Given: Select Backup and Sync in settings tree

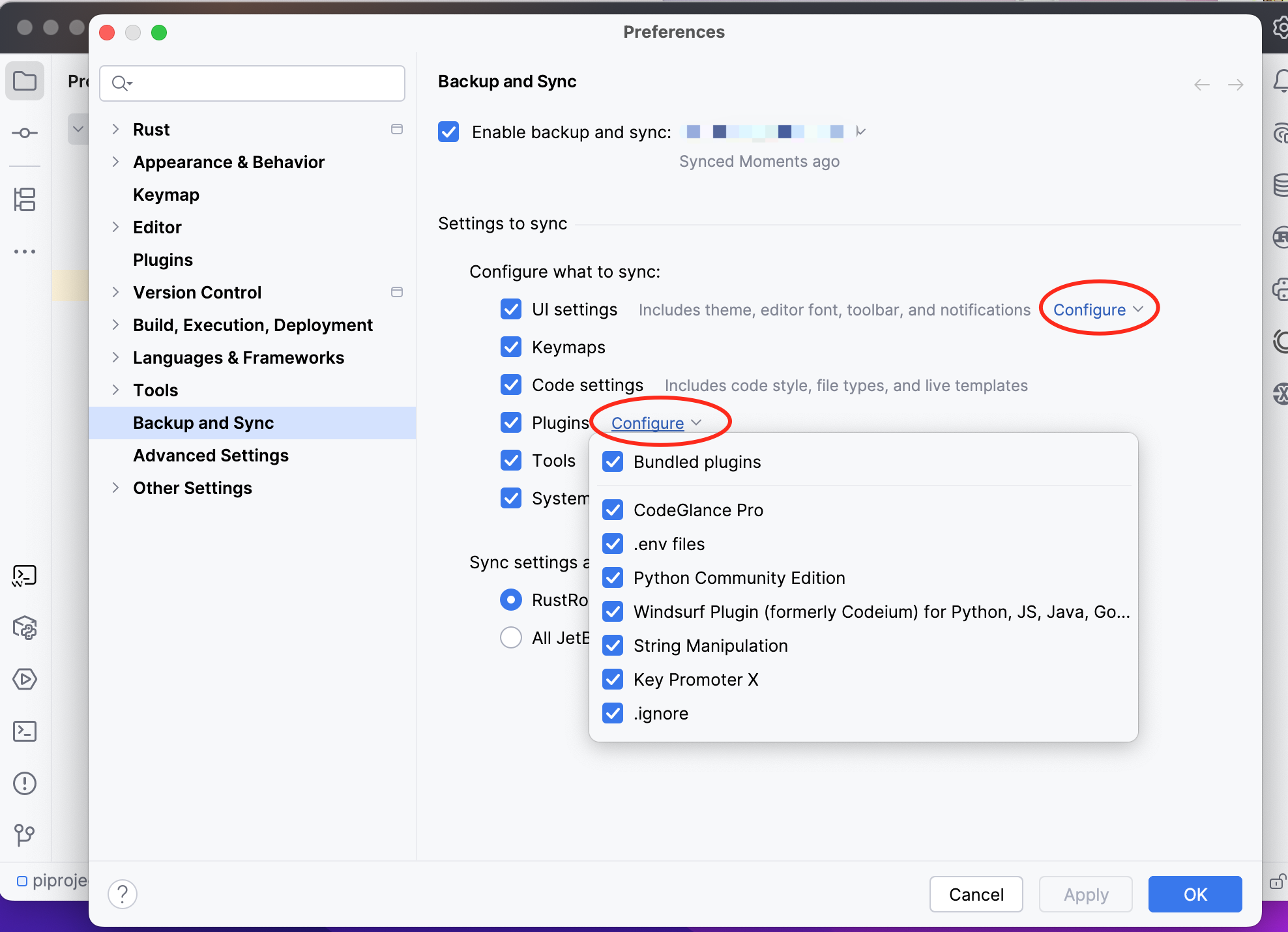Looking at the screenshot, I should click(x=252, y=422).
